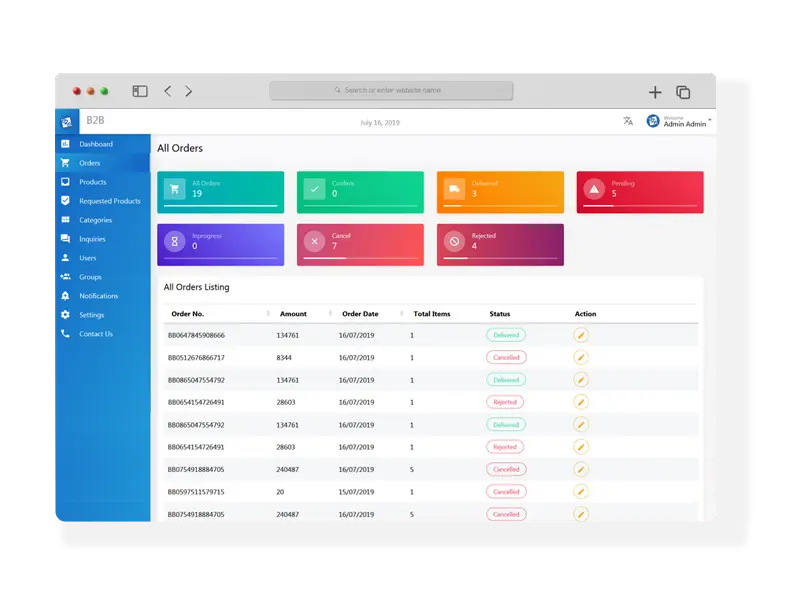Edit order BB0597511579715 with pencil icon
This screenshot has width=808, height=606.
(581, 492)
